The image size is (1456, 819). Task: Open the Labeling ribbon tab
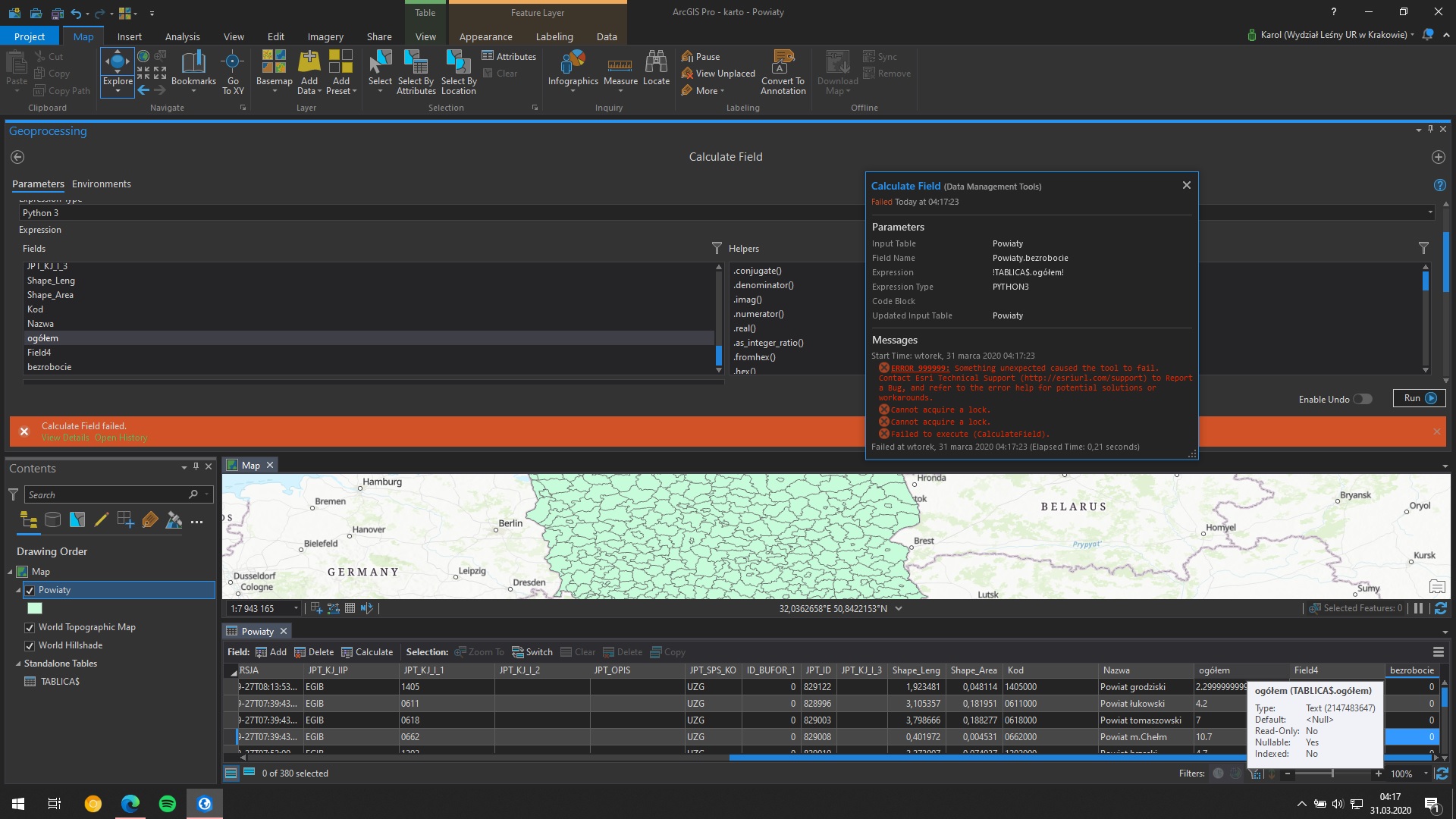(x=554, y=36)
